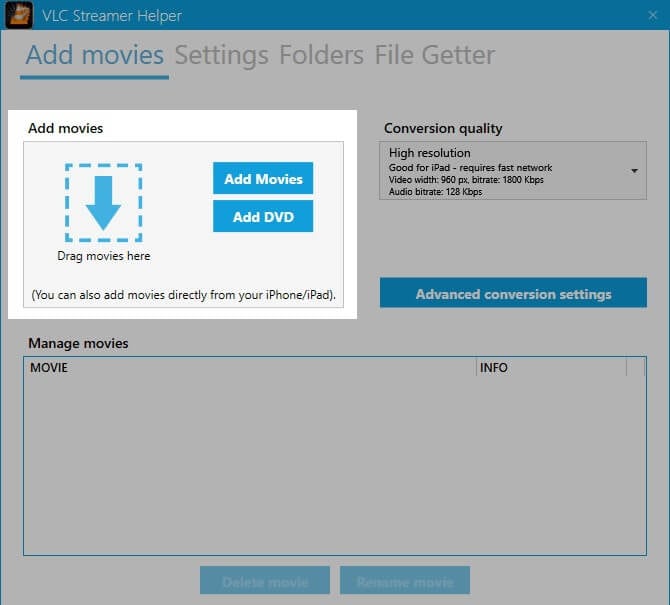Click the VLC Streamer Helper title text
670x605 pixels.
pos(110,16)
